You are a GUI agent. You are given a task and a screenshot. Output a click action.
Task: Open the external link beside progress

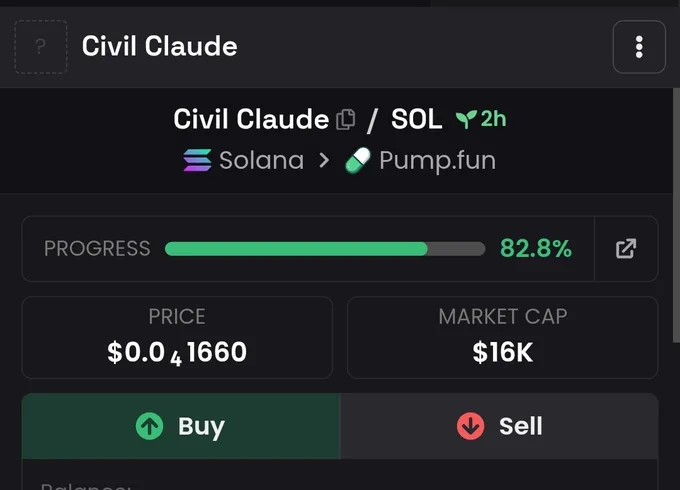(626, 248)
